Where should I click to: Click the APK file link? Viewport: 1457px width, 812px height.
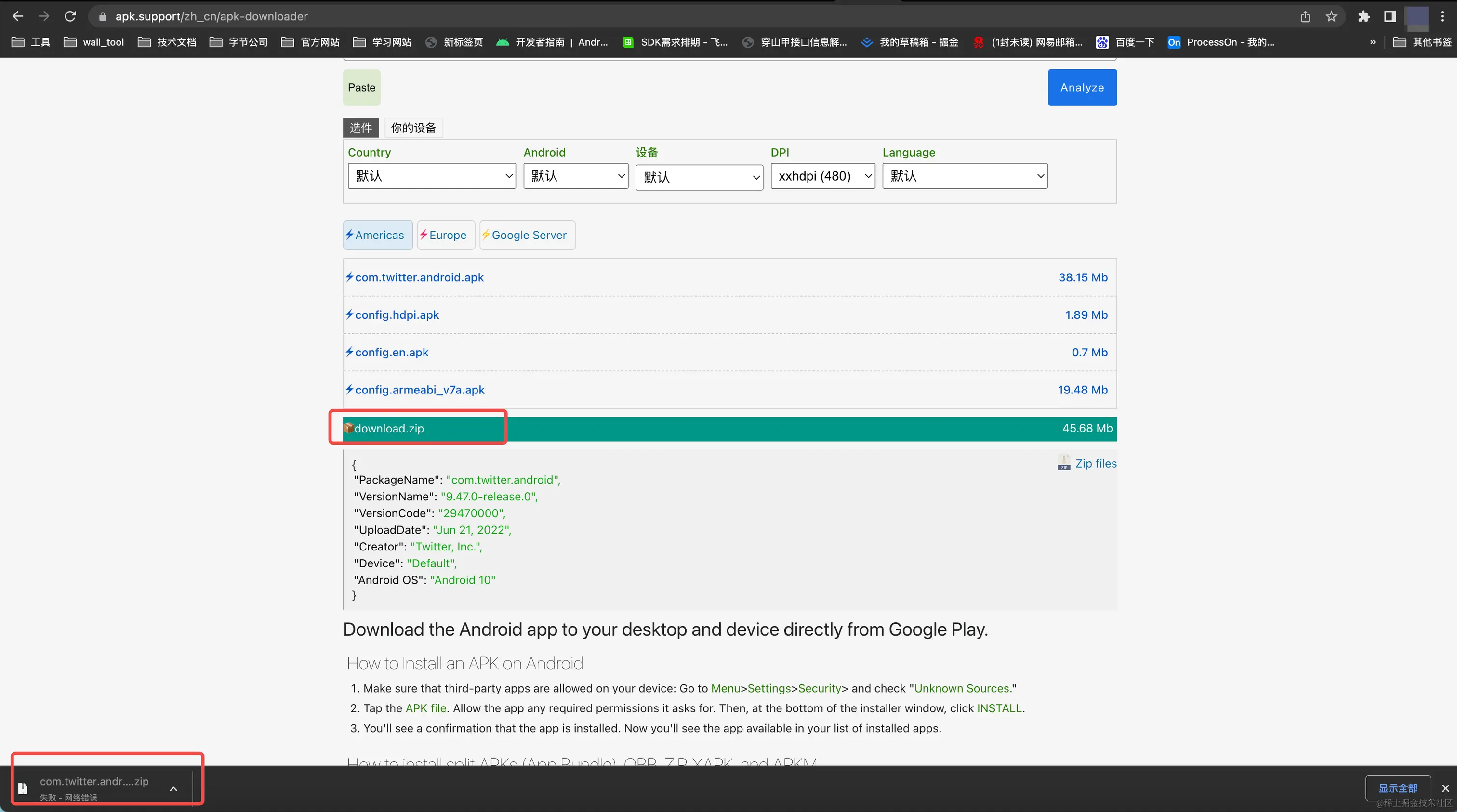point(426,708)
